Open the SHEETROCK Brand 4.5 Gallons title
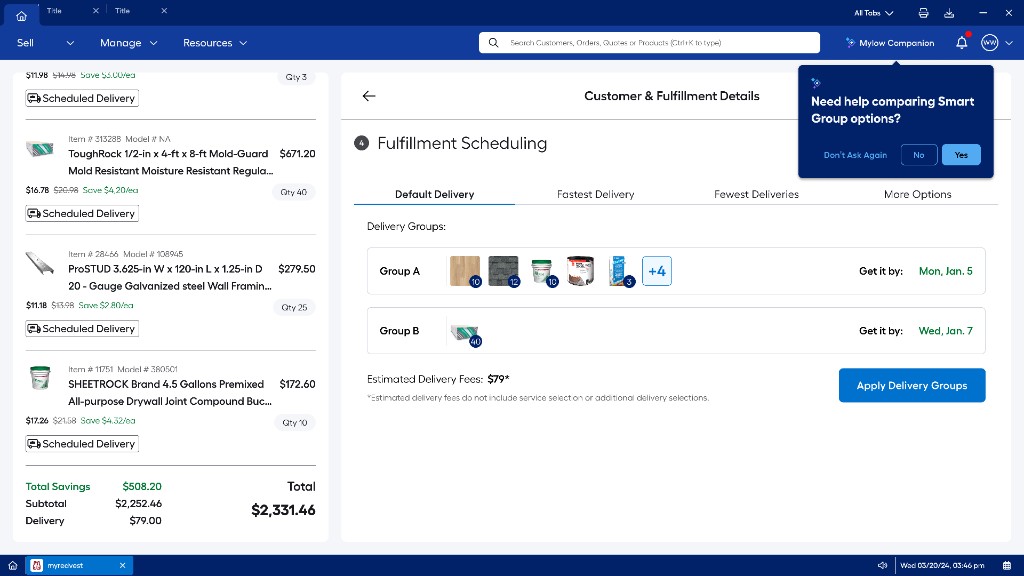 (170, 392)
